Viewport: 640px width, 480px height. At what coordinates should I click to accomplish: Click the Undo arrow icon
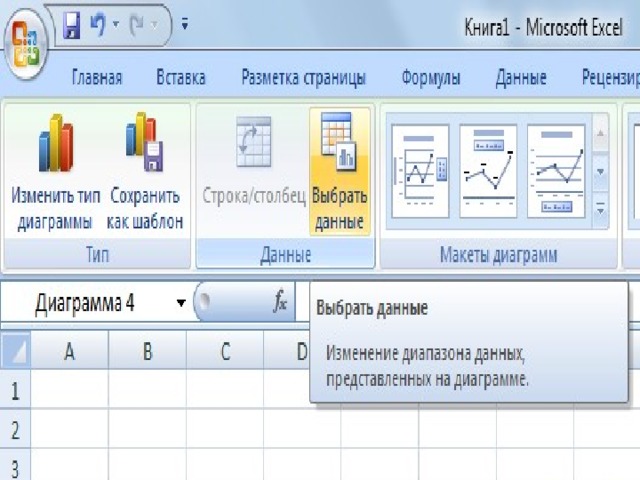pos(98,24)
